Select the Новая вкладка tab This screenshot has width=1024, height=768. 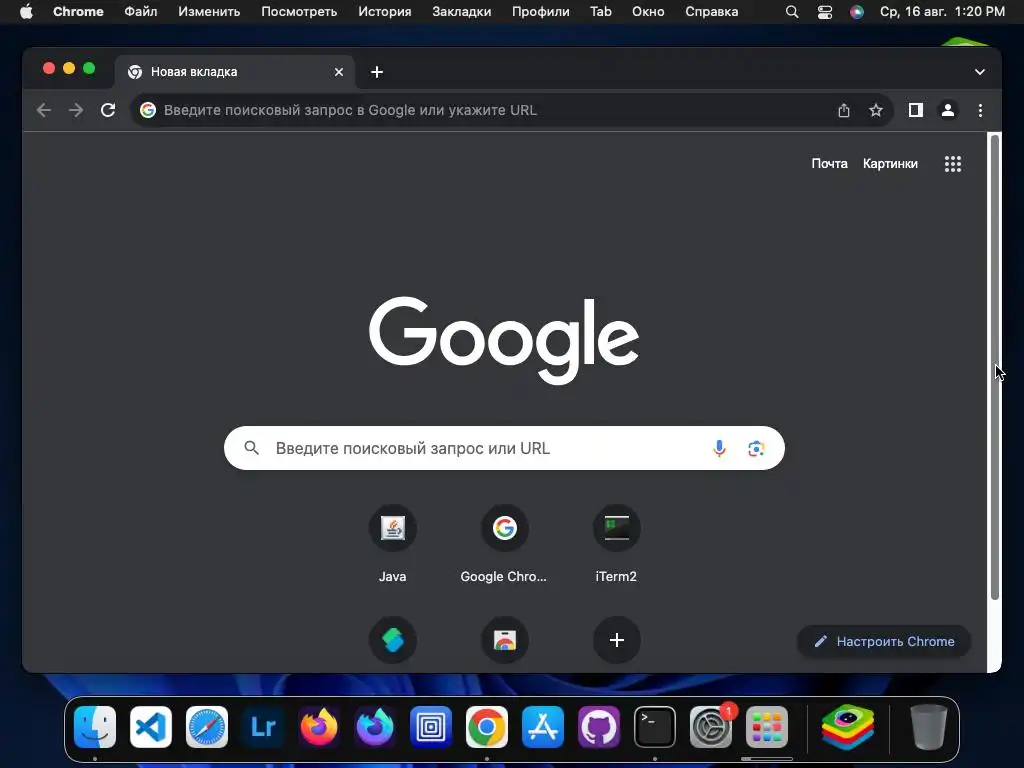(x=235, y=72)
